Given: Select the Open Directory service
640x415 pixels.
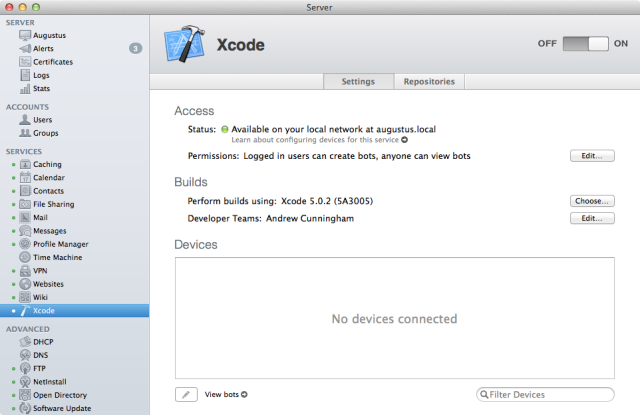Looking at the screenshot, I should coord(60,395).
